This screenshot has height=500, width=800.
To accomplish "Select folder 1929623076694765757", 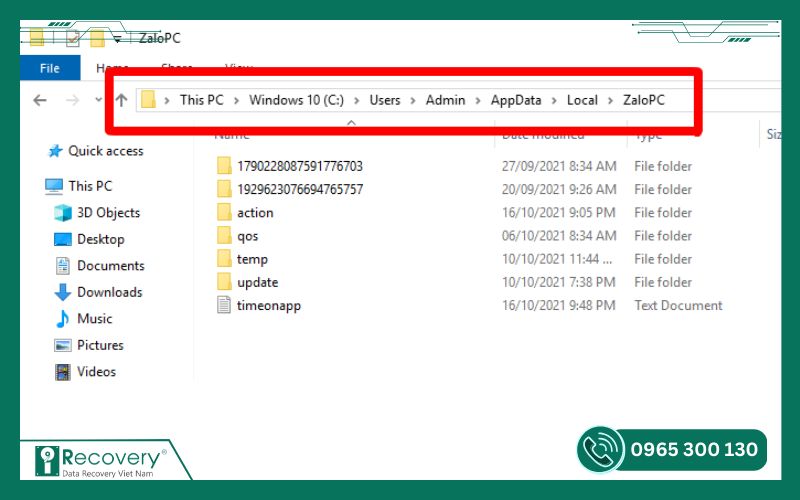I will pyautogui.click(x=300, y=189).
